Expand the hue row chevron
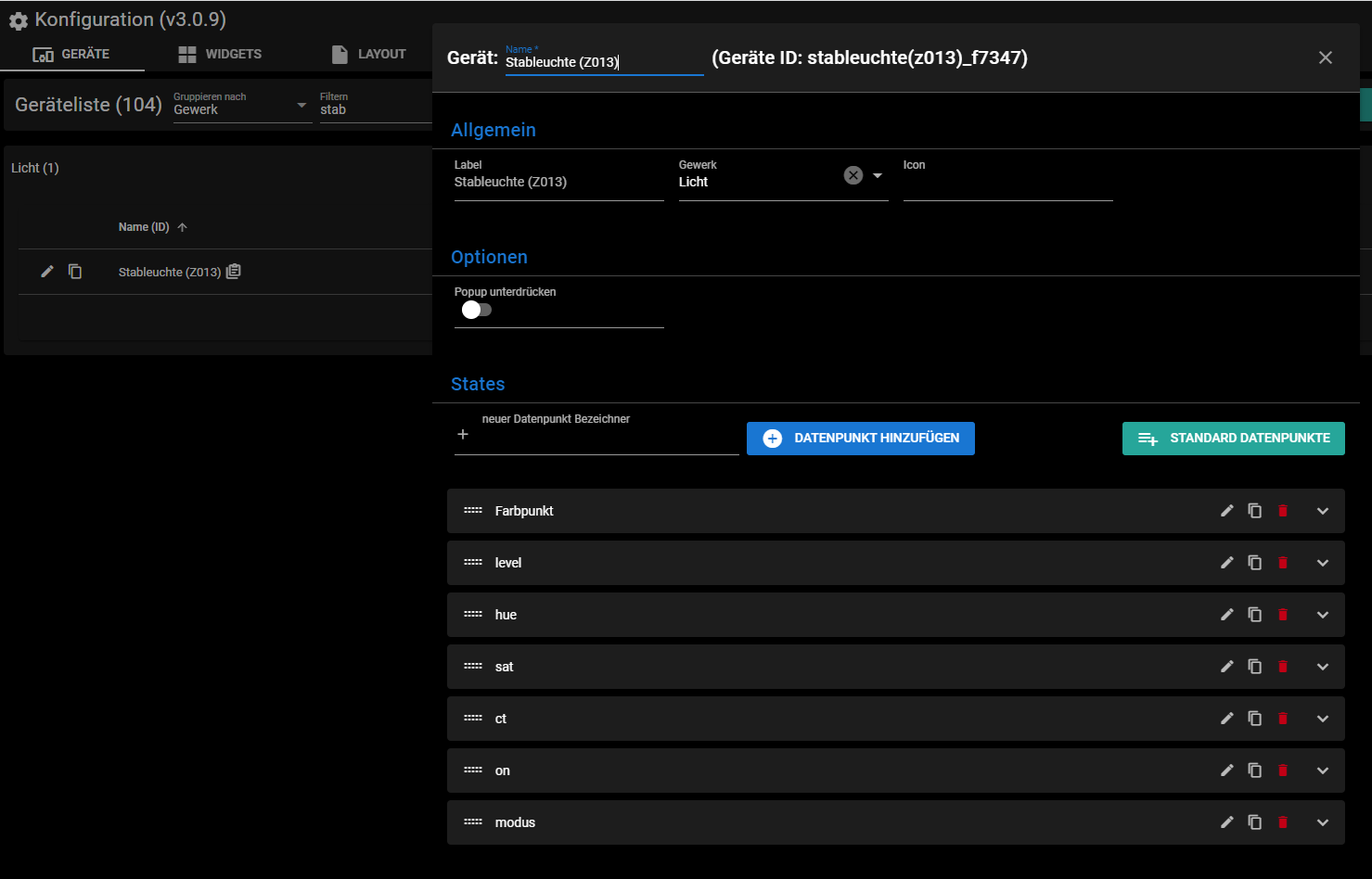 (1323, 615)
